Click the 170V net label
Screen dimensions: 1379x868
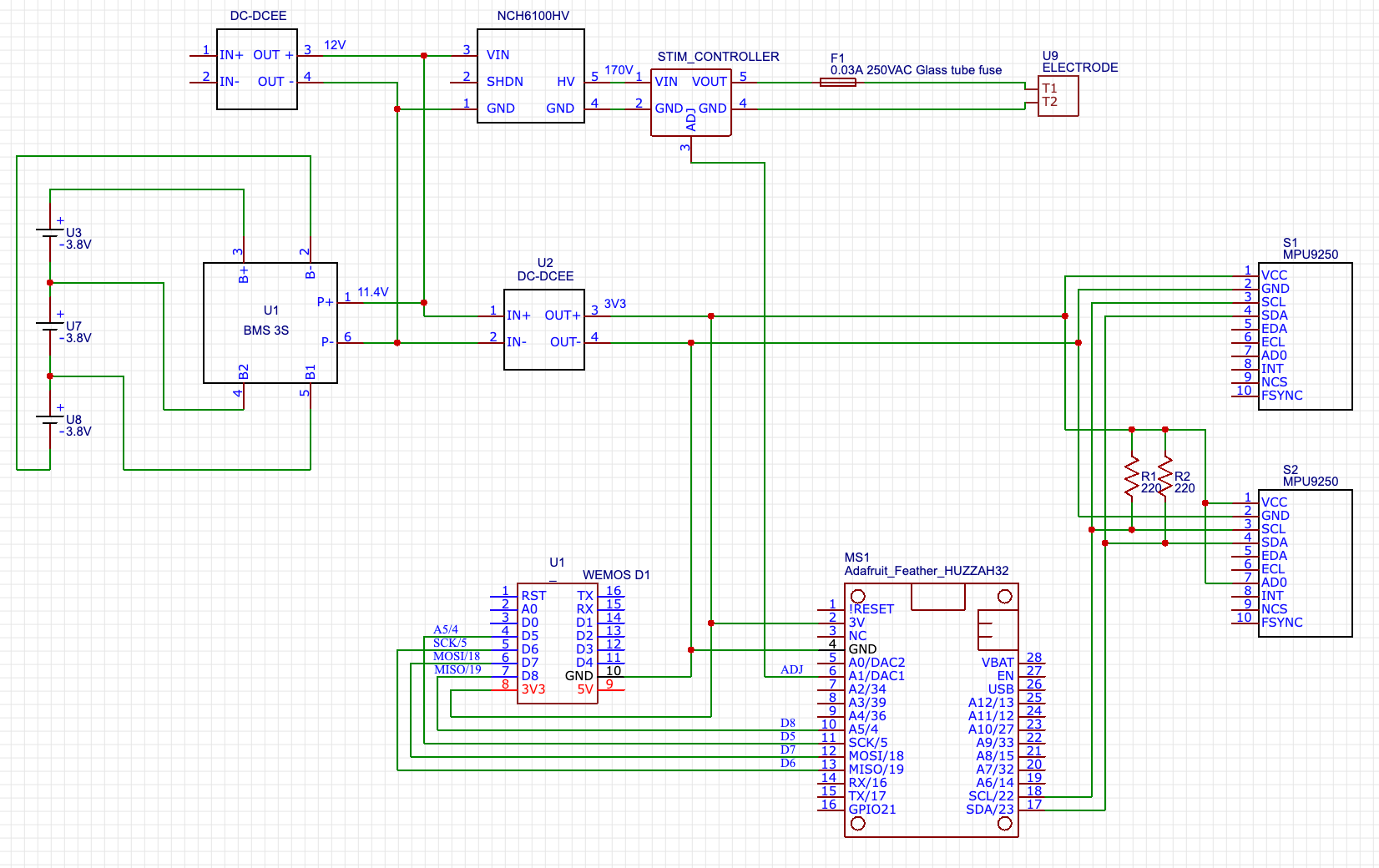[619, 70]
